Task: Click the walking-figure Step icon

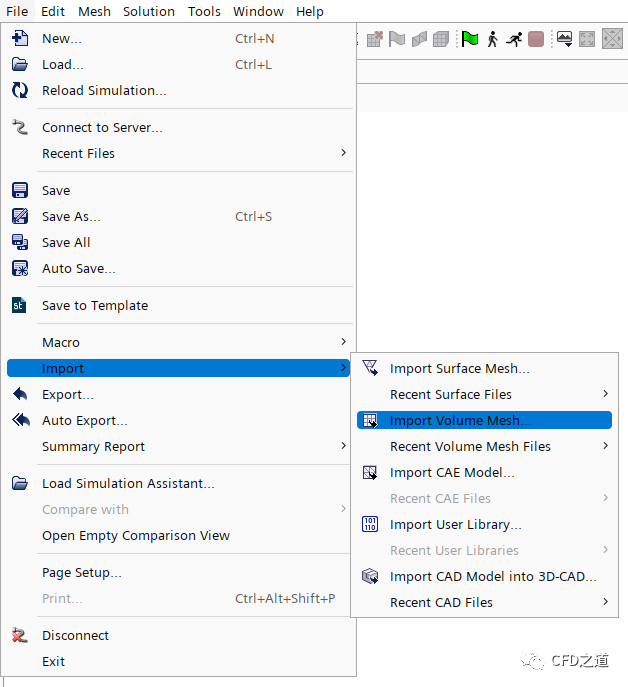Action: tap(492, 39)
